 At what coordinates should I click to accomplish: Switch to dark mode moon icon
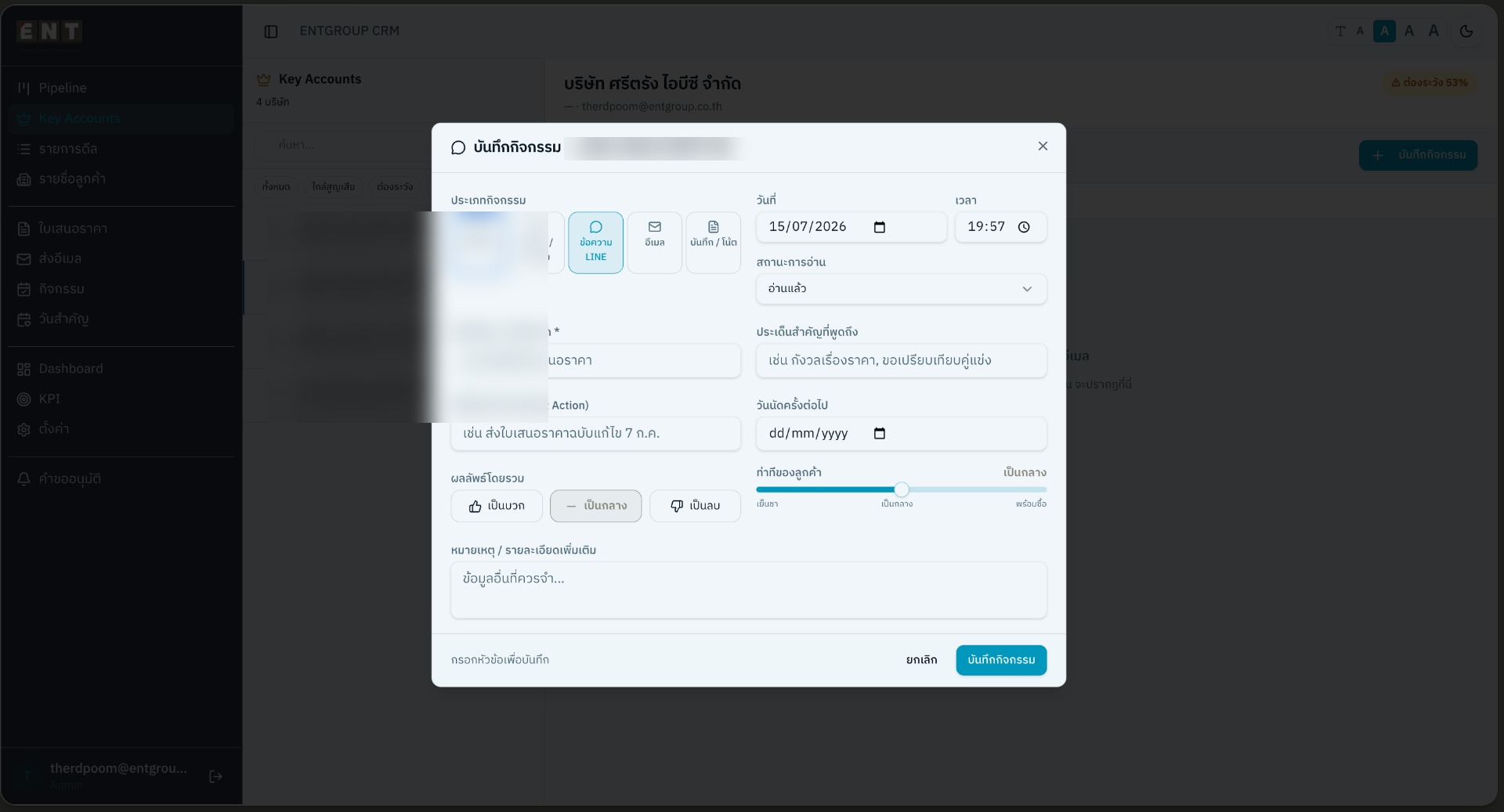(1466, 31)
